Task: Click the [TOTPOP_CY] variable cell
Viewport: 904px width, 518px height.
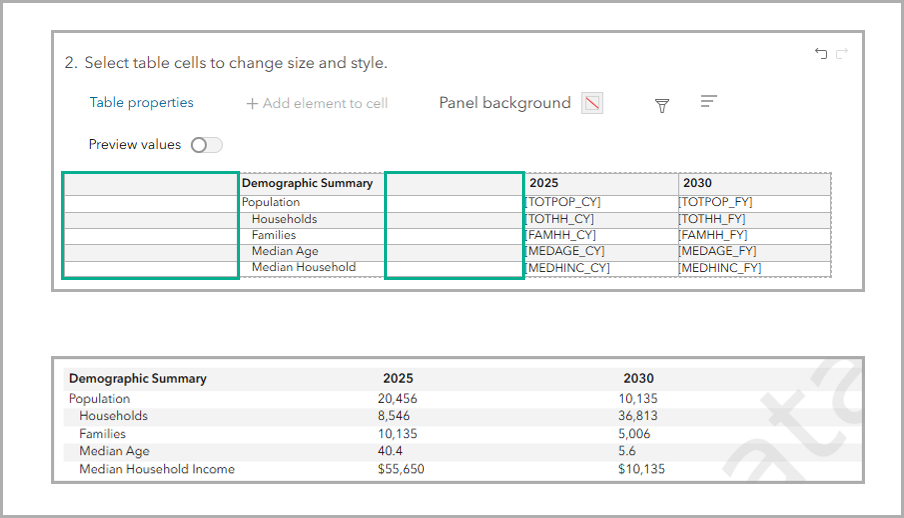Action: (x=600, y=202)
